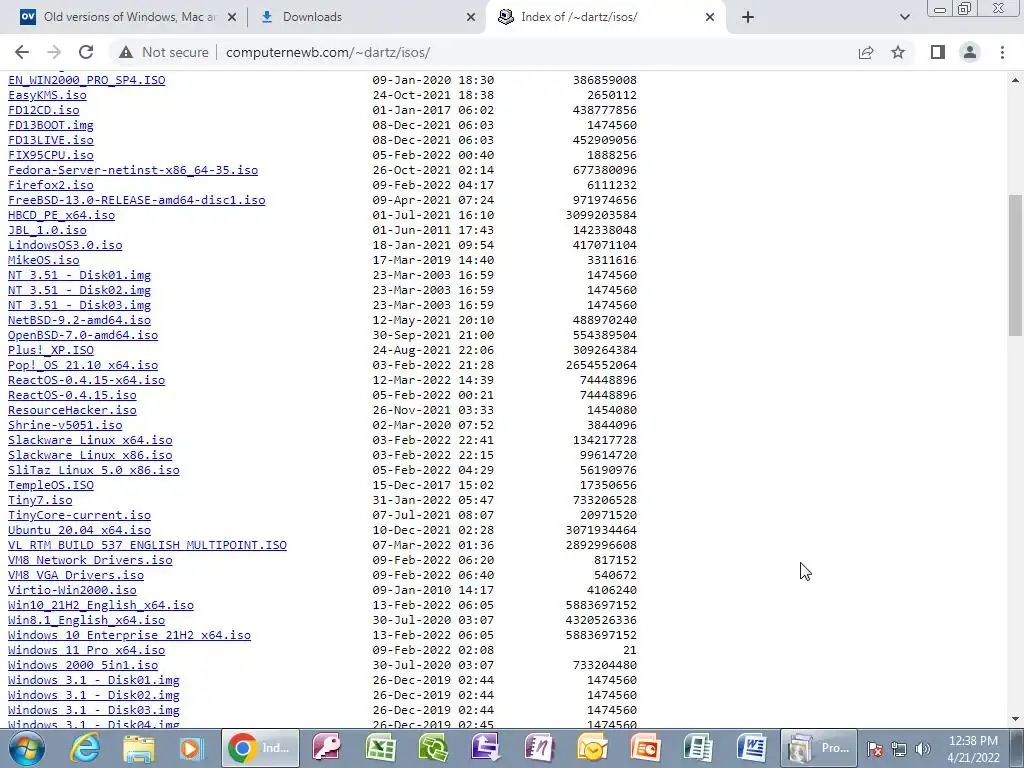Bookmark this page with the star
Image resolution: width=1024 pixels, height=768 pixels.
[899, 52]
